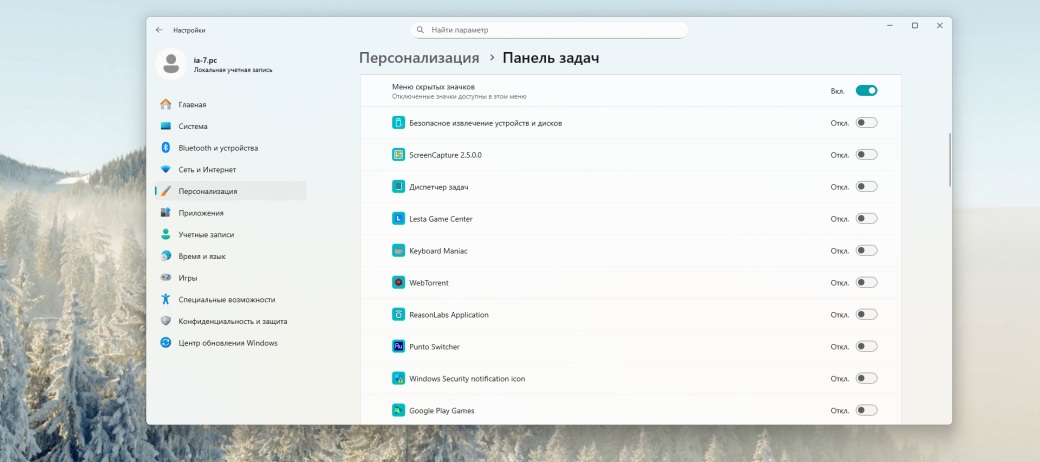Click the ReasonLabs Application icon

click(x=398, y=314)
